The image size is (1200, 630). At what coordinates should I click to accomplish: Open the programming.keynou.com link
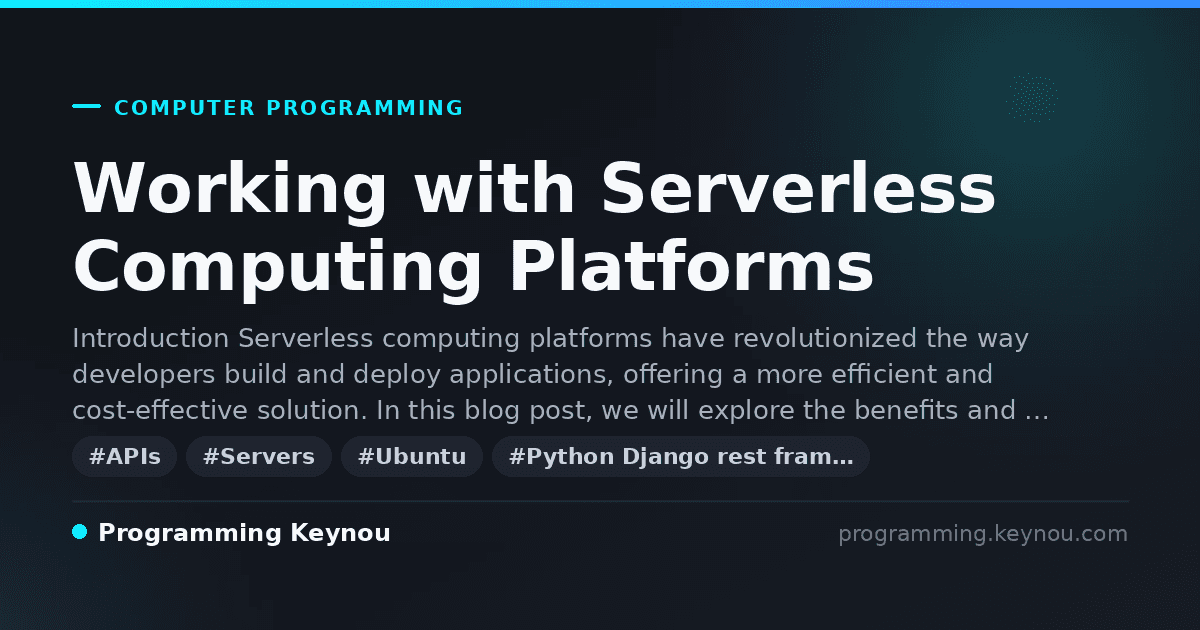pyautogui.click(x=983, y=534)
